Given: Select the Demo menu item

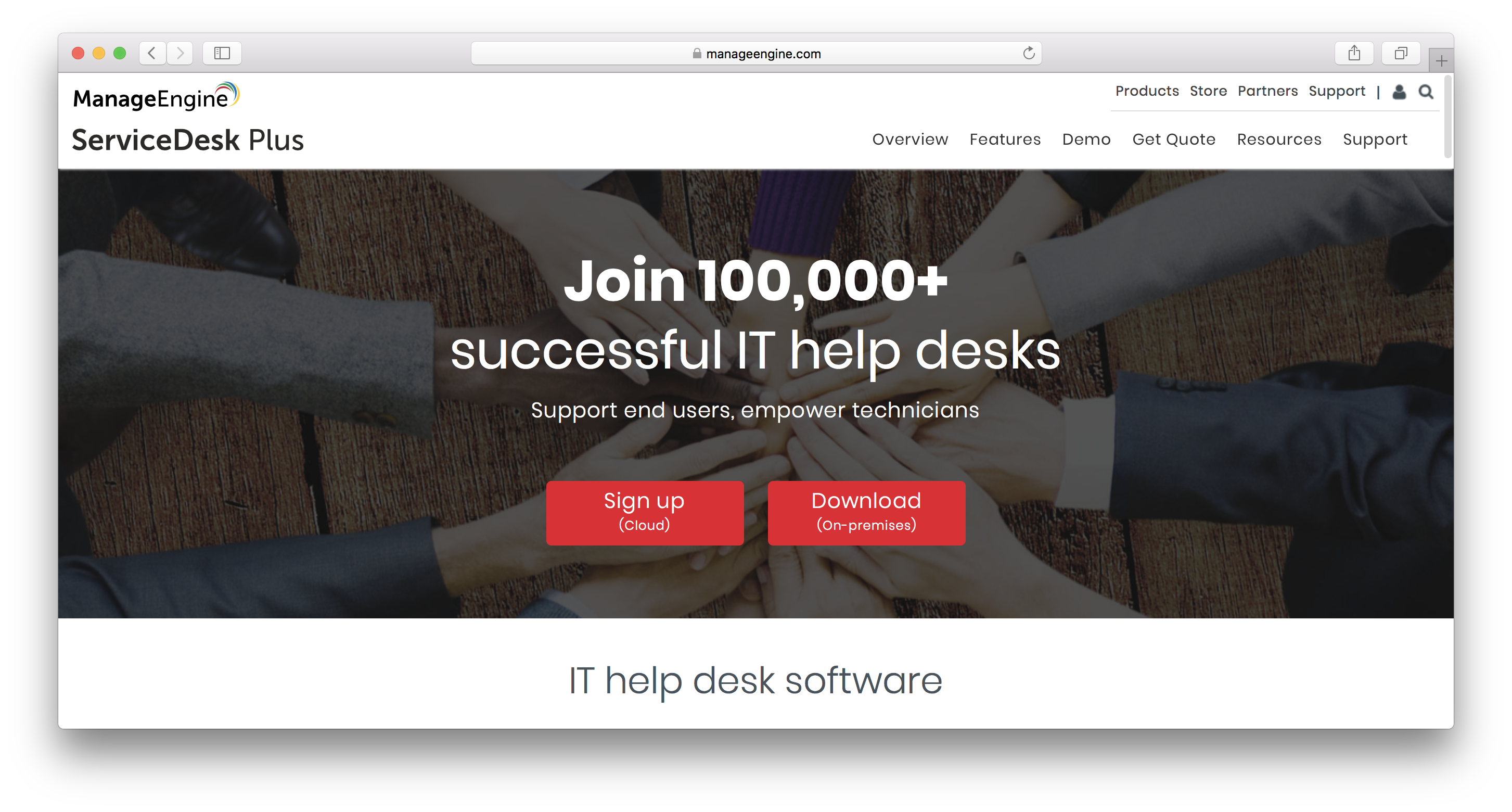Looking at the screenshot, I should click(x=1087, y=139).
